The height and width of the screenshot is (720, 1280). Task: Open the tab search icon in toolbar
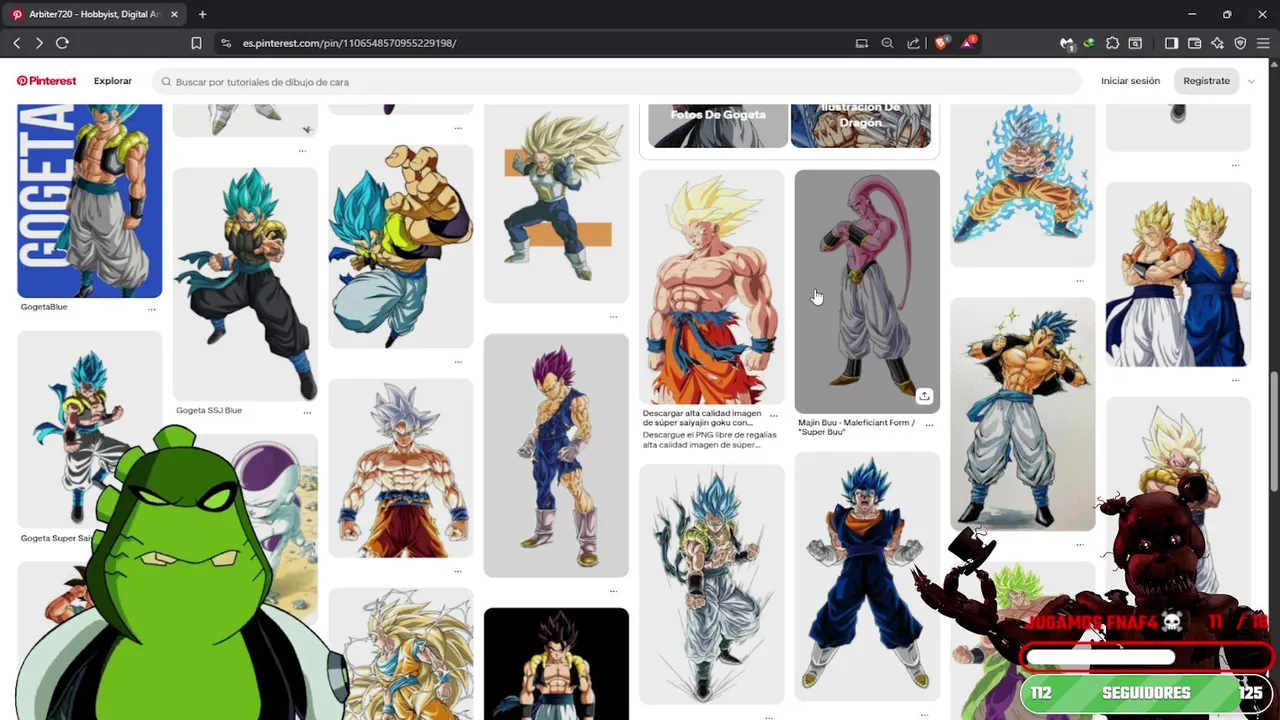coord(1135,43)
